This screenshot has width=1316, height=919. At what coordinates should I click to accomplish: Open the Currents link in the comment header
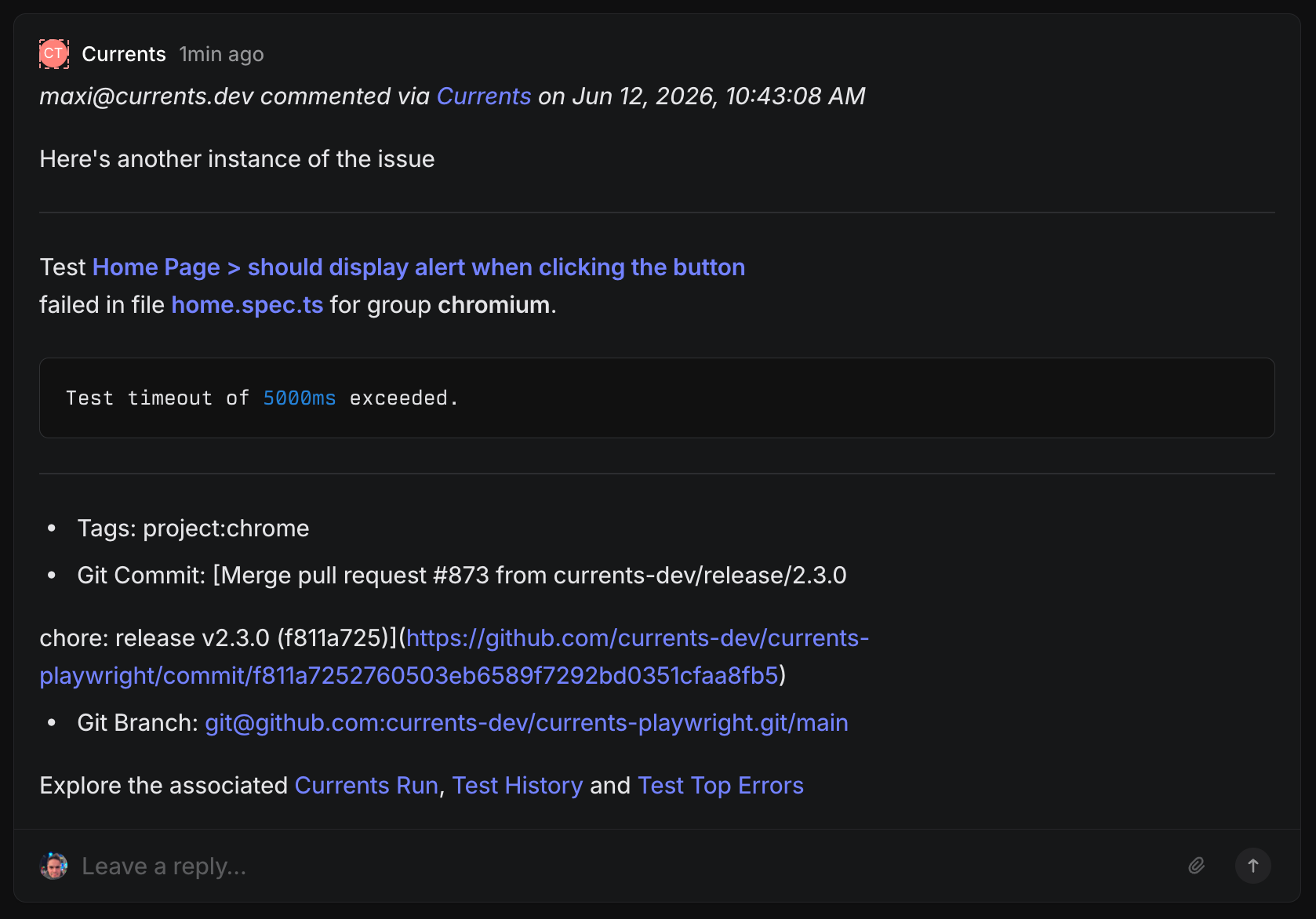[x=484, y=96]
